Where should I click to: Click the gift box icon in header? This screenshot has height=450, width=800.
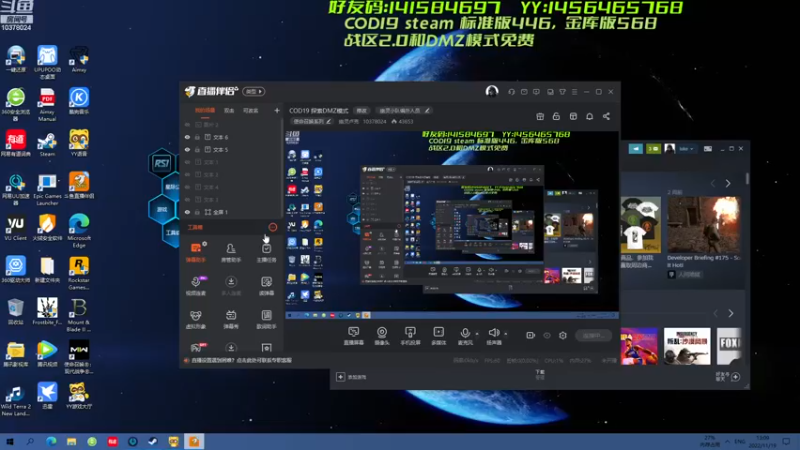point(540,116)
